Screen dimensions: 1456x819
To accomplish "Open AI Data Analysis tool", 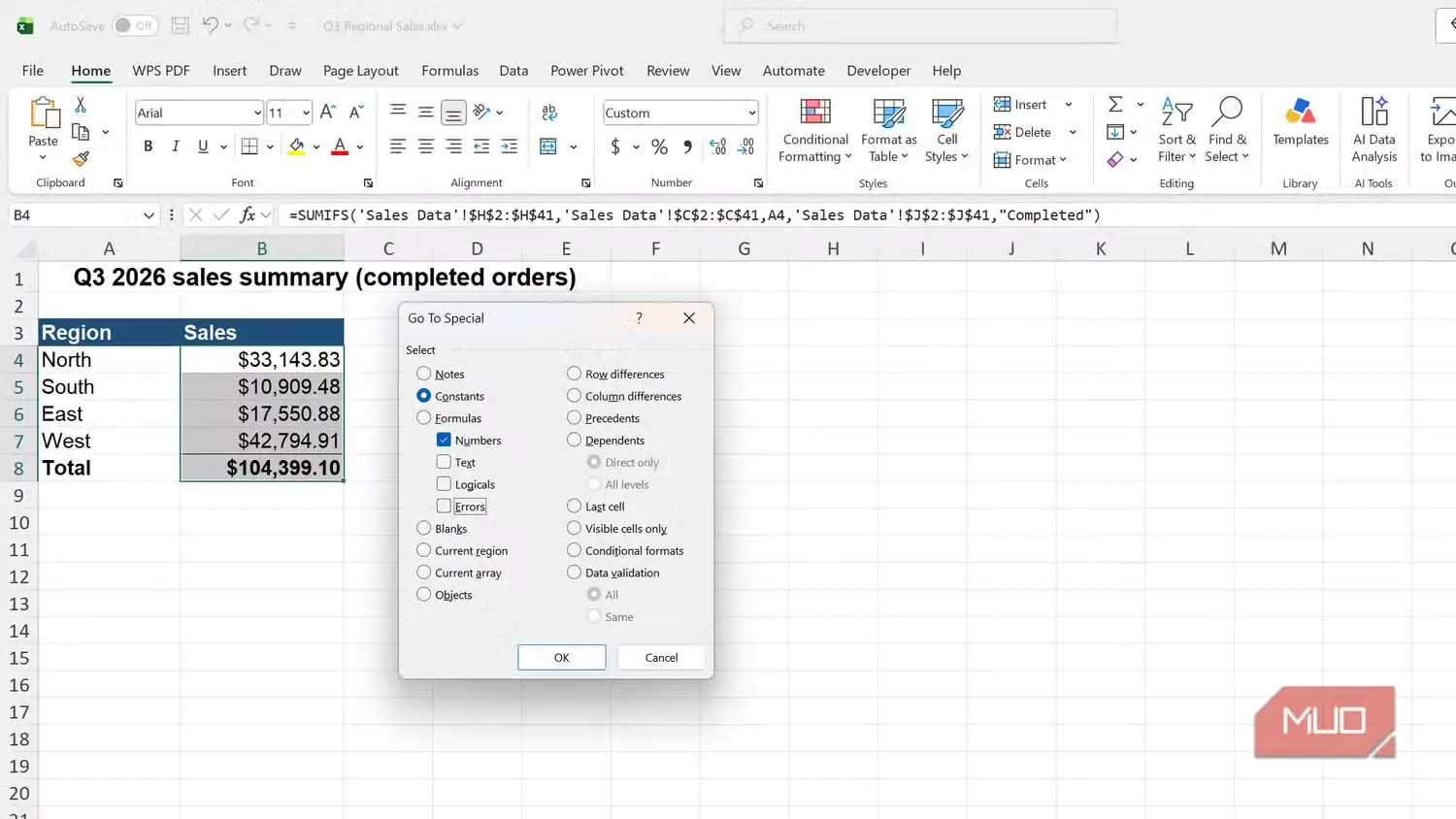I will (1374, 131).
